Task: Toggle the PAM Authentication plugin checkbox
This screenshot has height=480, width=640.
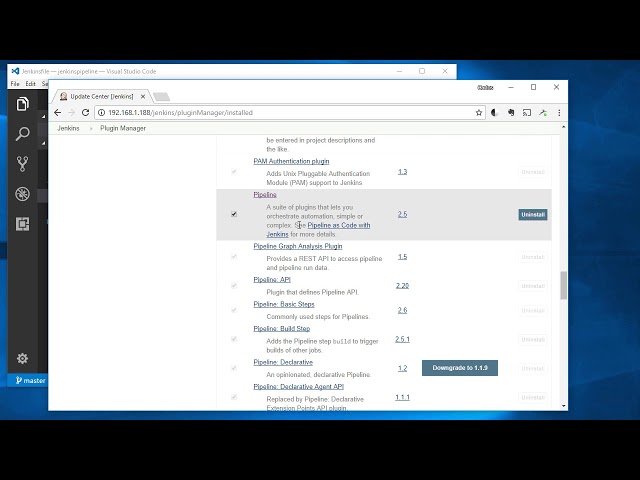Action: [x=234, y=172]
